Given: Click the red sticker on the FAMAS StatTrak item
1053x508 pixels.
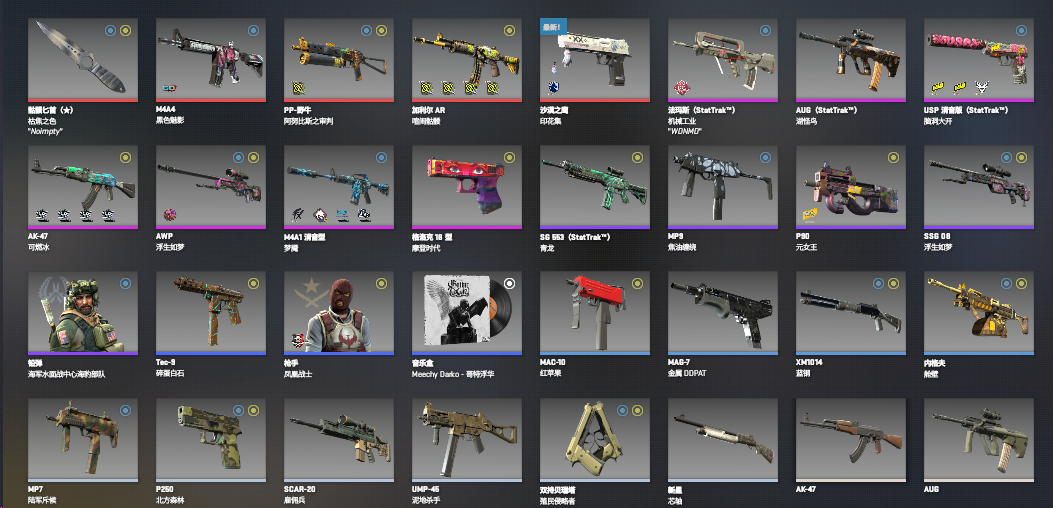Looking at the screenshot, I should point(682,88).
